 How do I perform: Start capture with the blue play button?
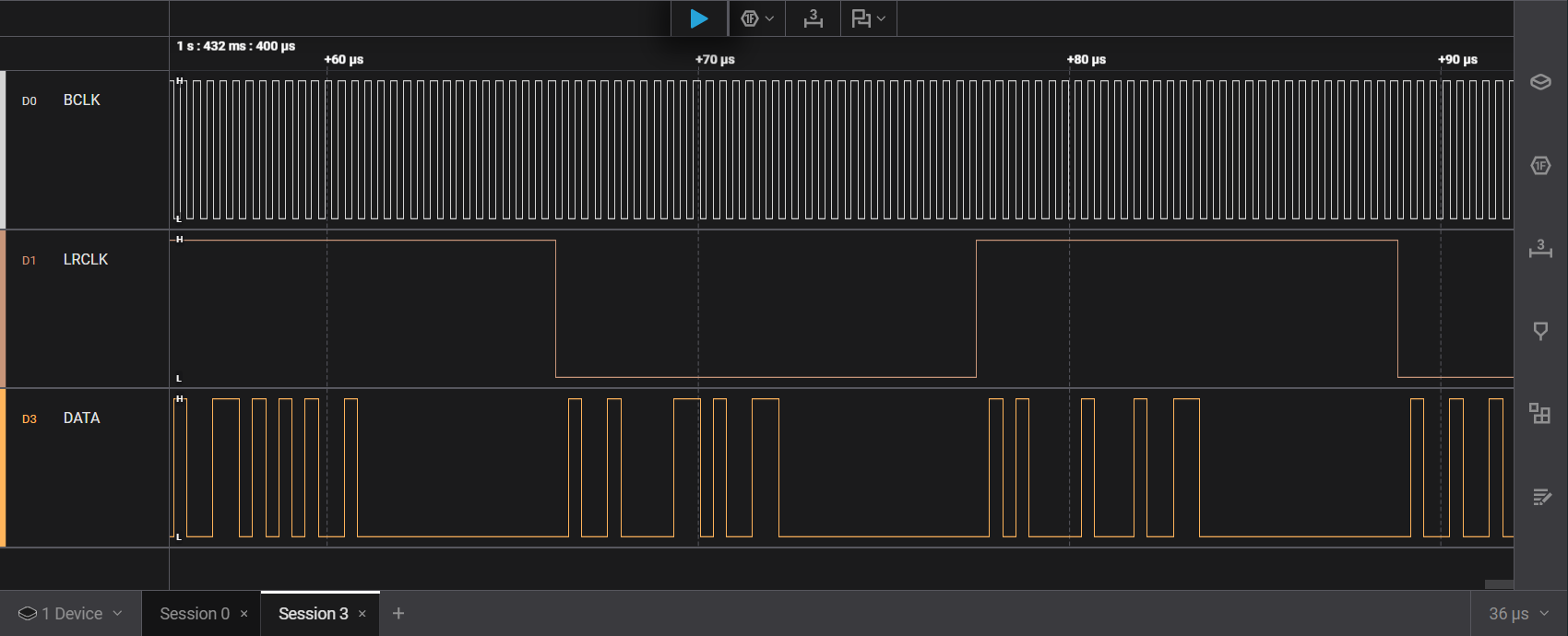pos(699,18)
